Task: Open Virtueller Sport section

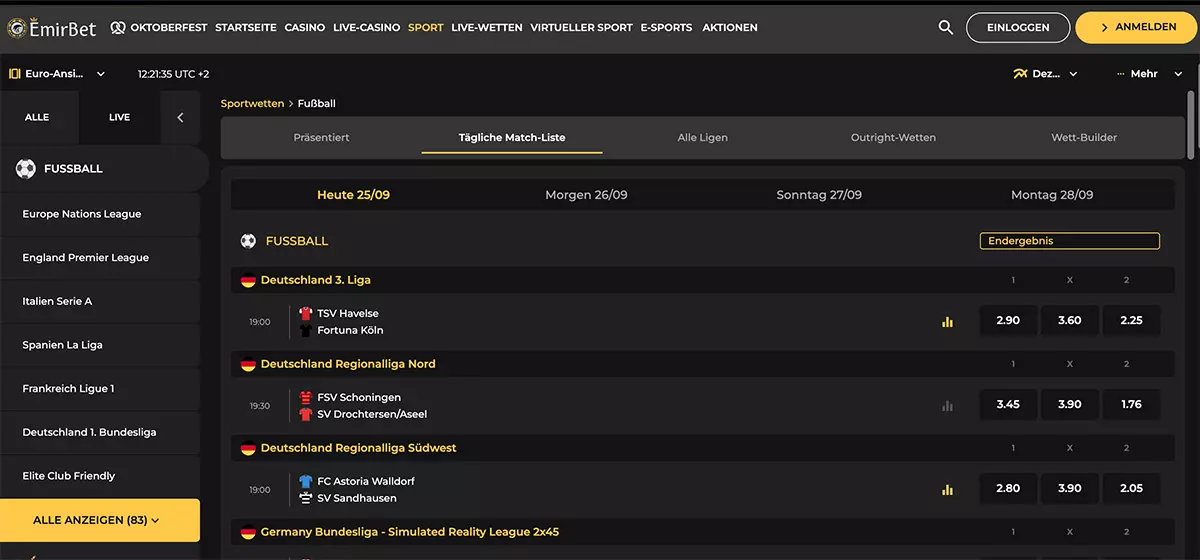Action: [582, 28]
